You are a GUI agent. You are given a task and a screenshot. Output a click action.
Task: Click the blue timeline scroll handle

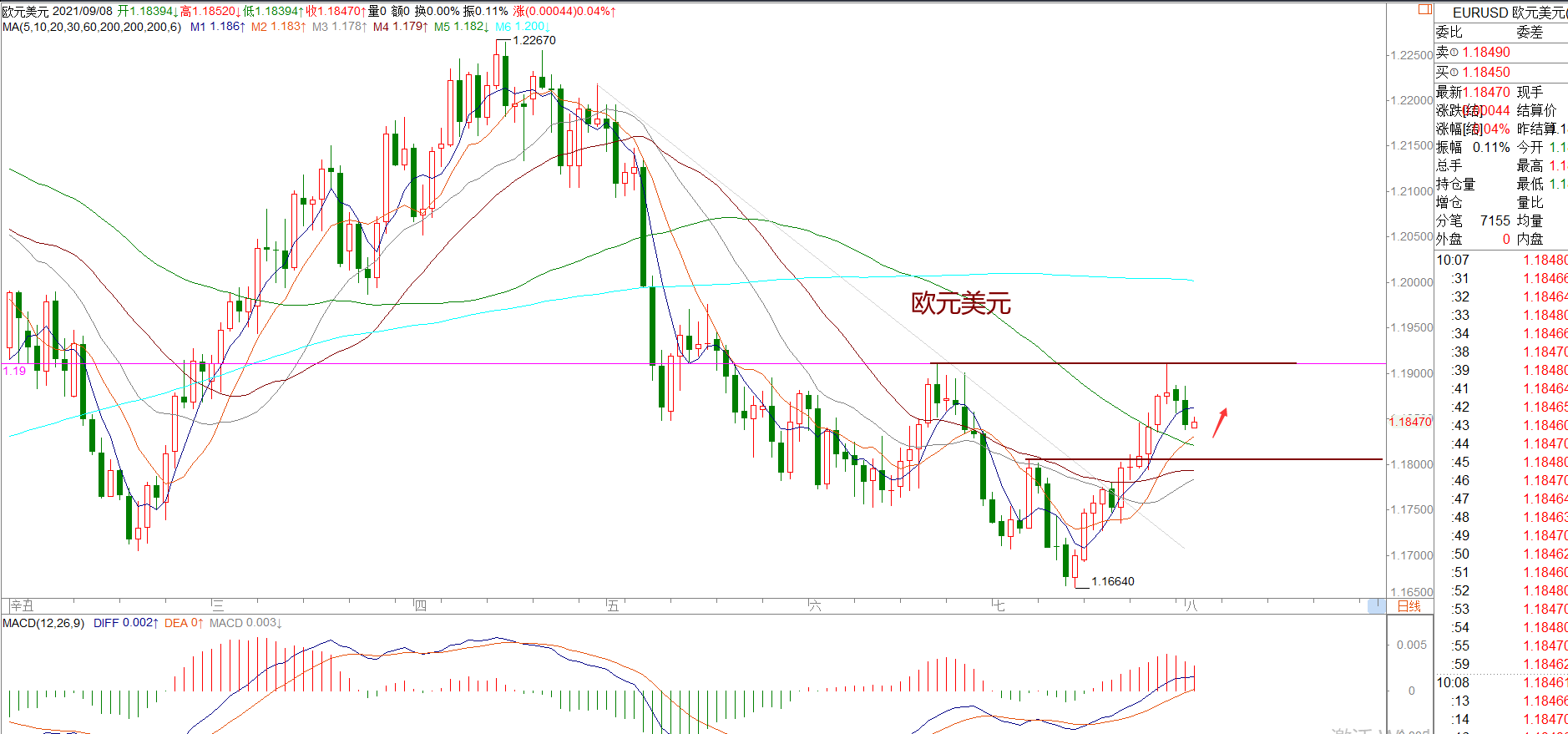1376,606
